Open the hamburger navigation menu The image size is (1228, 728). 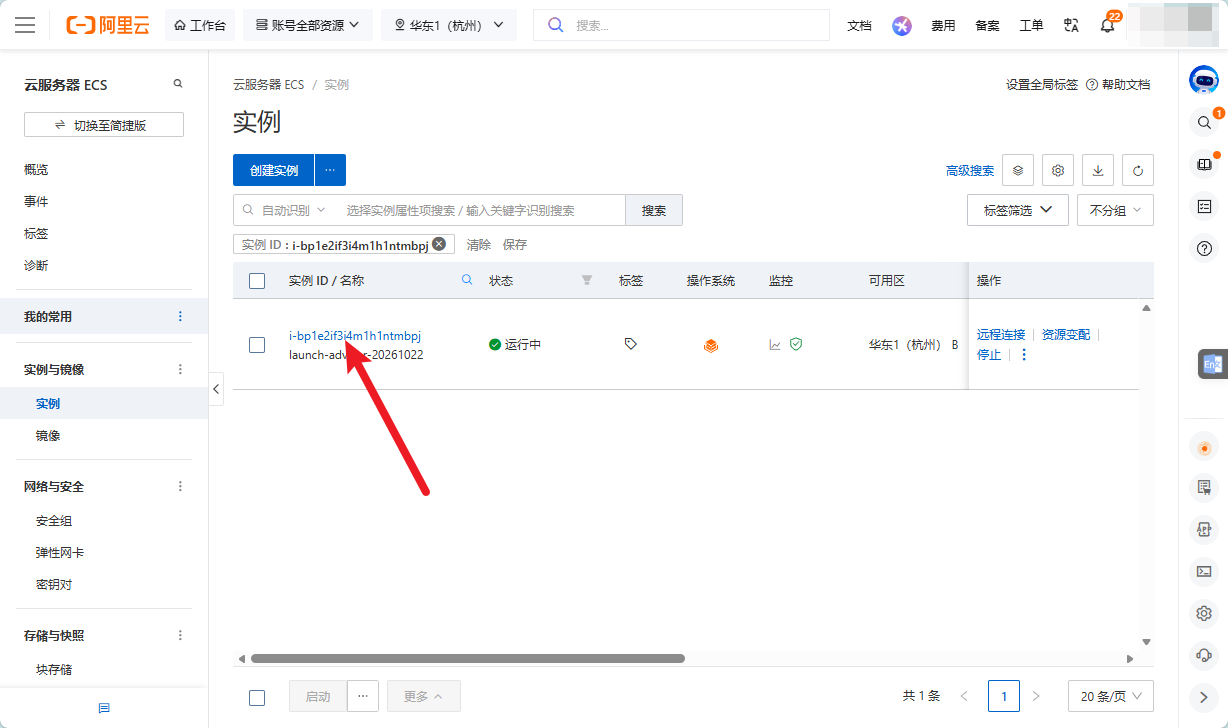click(x=25, y=25)
